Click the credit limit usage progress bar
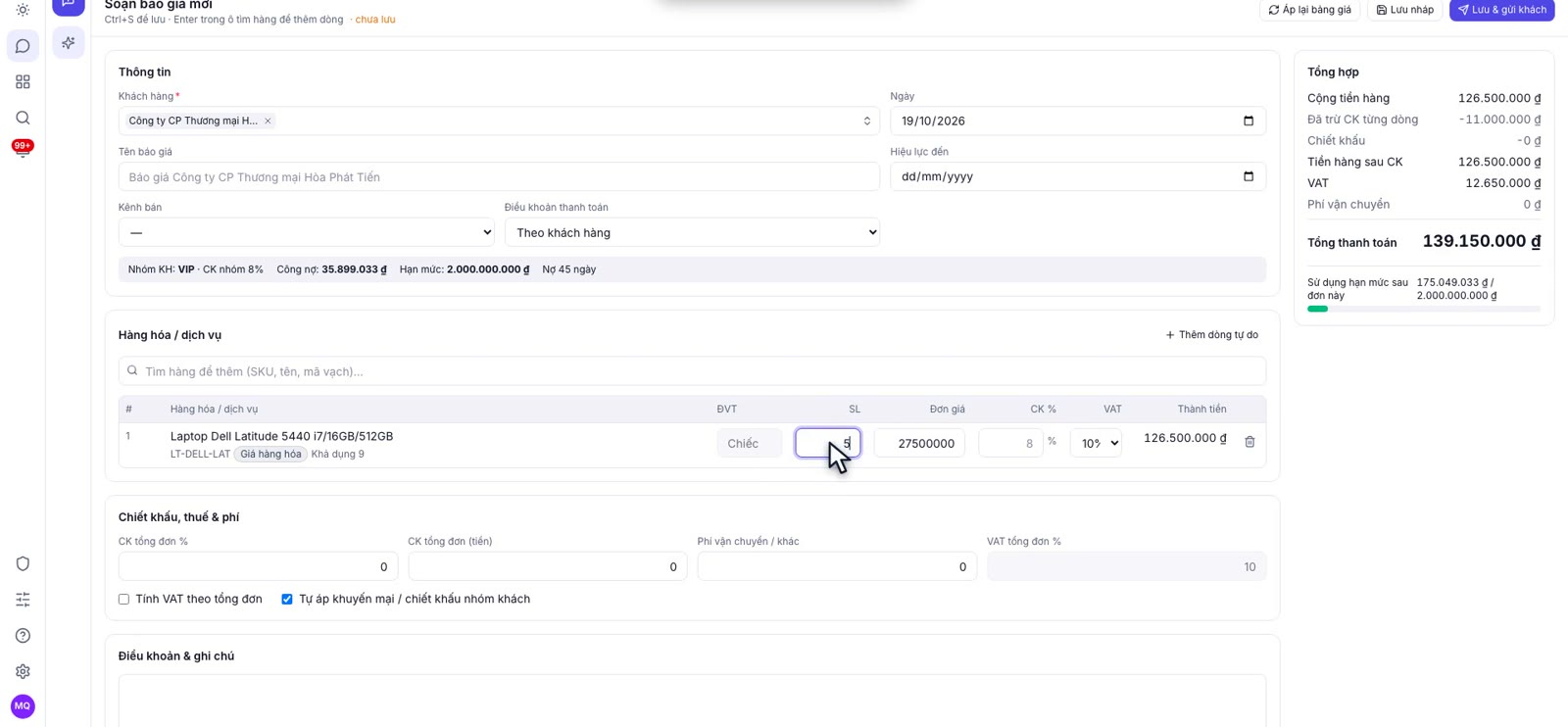Viewport: 1568px width, 727px height. (x=1424, y=309)
